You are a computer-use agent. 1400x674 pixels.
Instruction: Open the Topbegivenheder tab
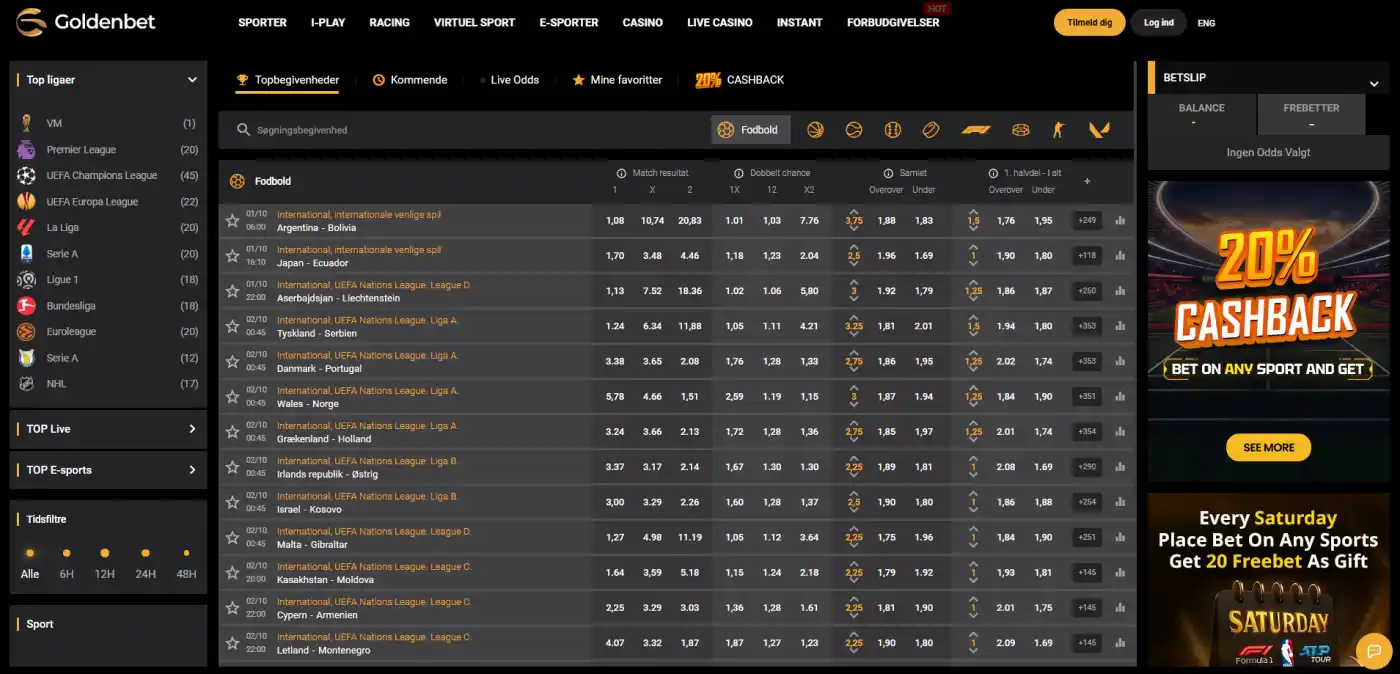point(287,80)
